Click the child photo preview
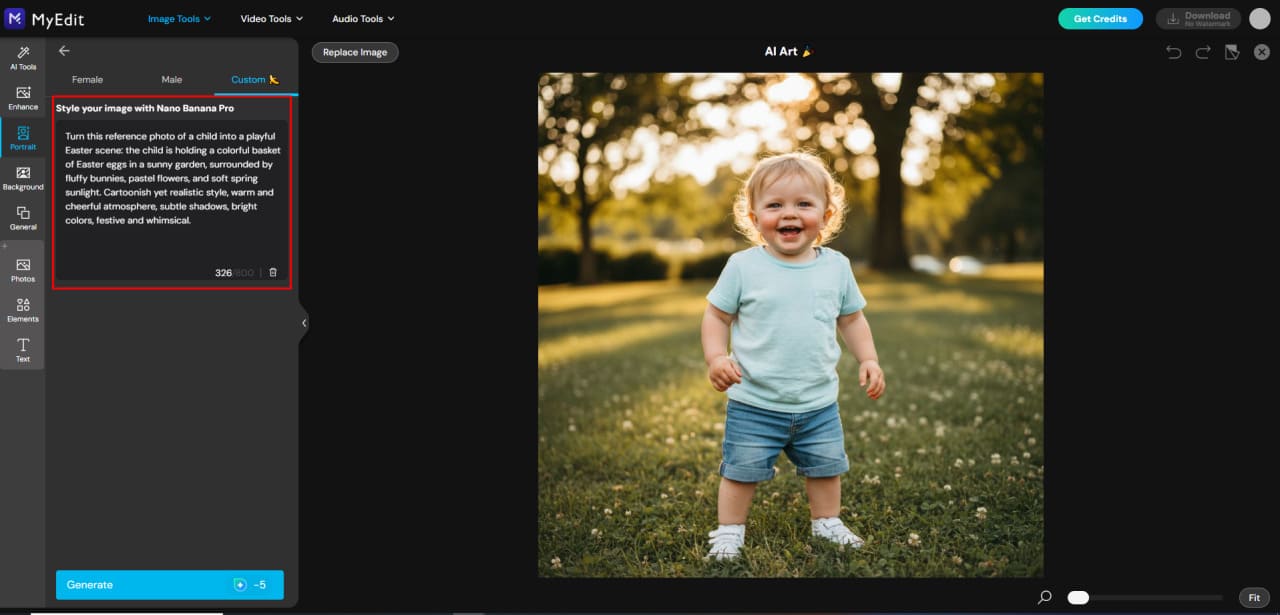The height and width of the screenshot is (615, 1280). 790,324
